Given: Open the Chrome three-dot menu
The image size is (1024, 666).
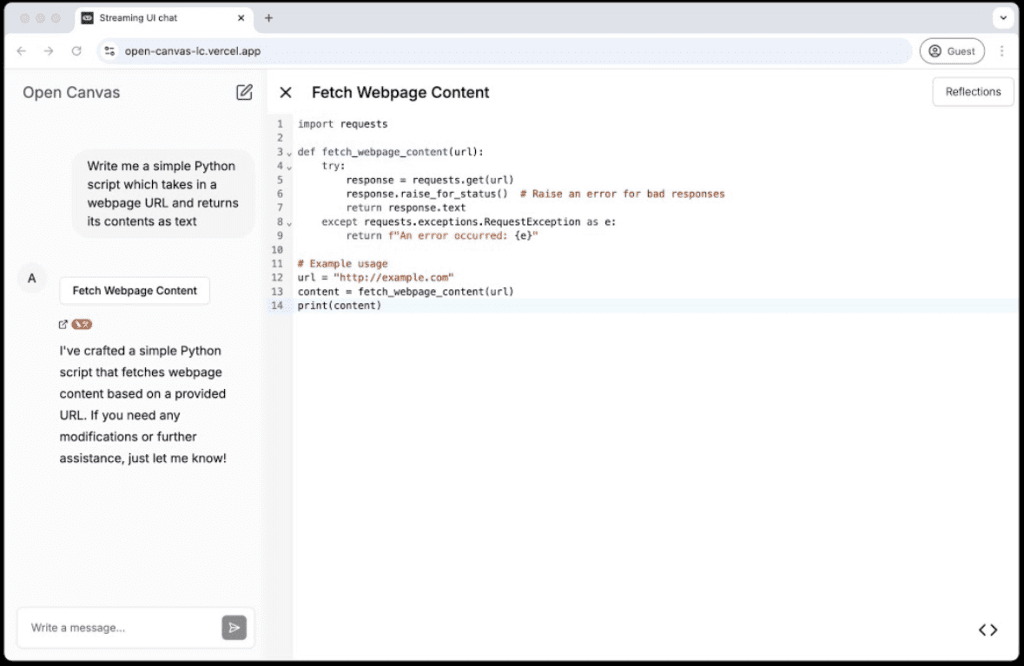Looking at the screenshot, I should 1002,51.
